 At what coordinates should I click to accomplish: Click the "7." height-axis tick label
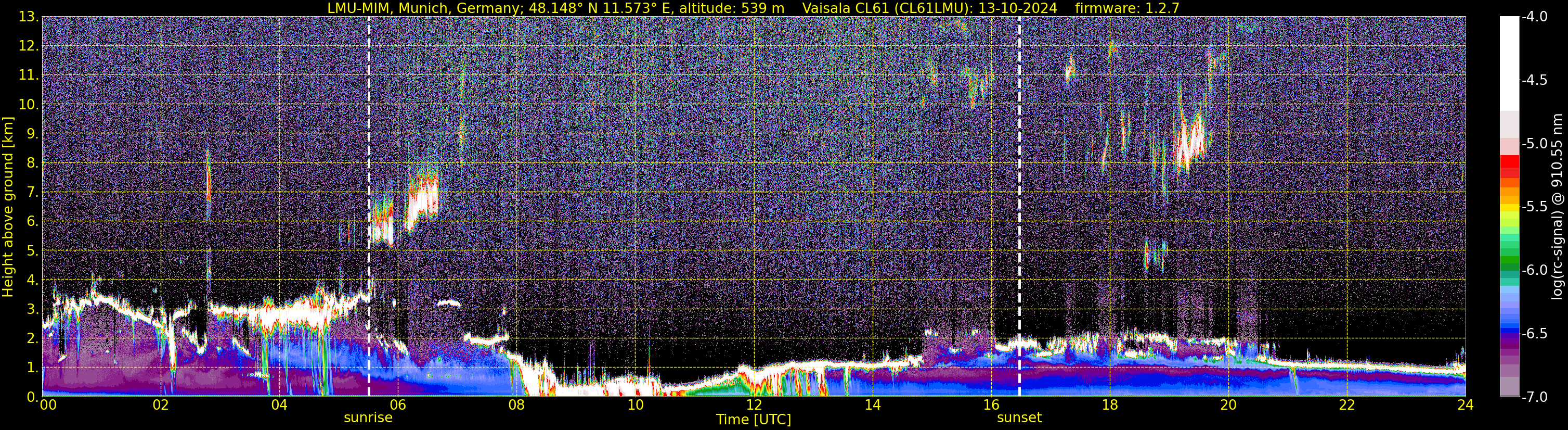tap(32, 192)
